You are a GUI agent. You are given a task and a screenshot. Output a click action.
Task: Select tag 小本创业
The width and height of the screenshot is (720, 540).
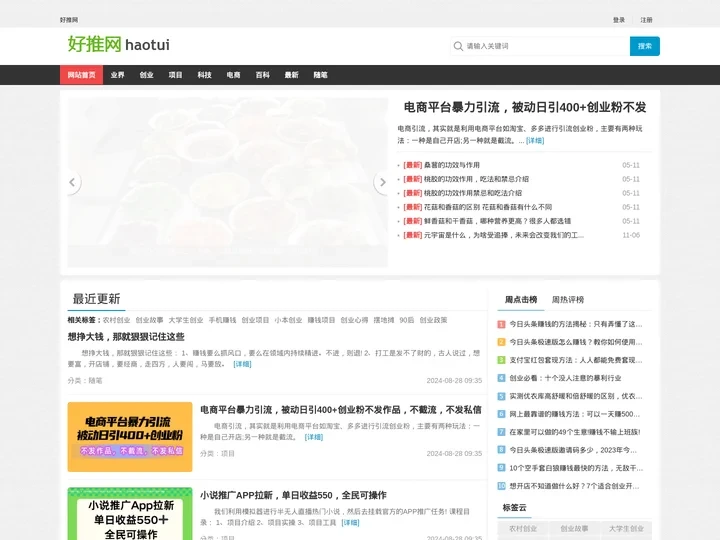pyautogui.click(x=288, y=320)
